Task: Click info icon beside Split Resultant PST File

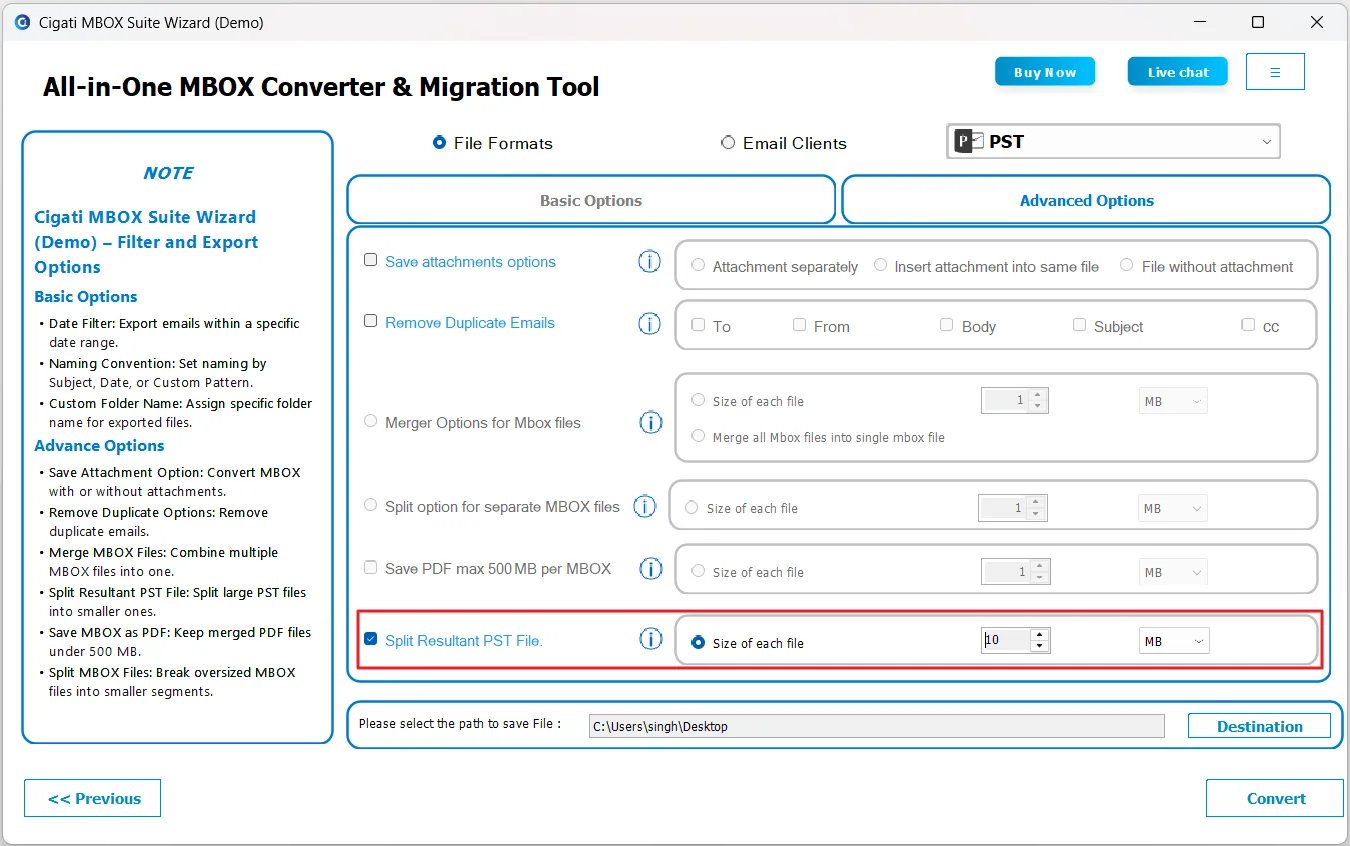Action: [x=650, y=639]
